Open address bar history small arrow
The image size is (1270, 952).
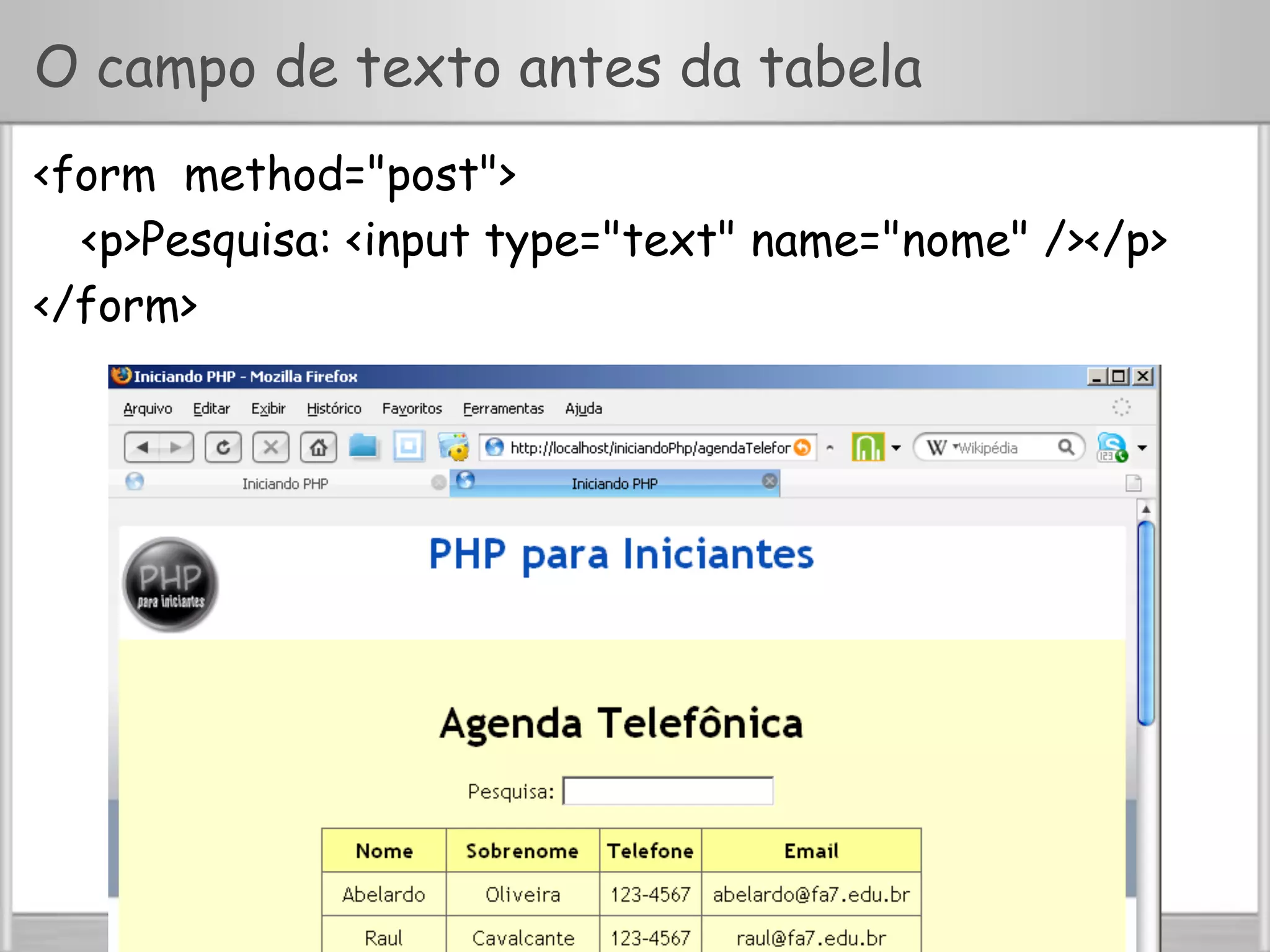[830, 447]
